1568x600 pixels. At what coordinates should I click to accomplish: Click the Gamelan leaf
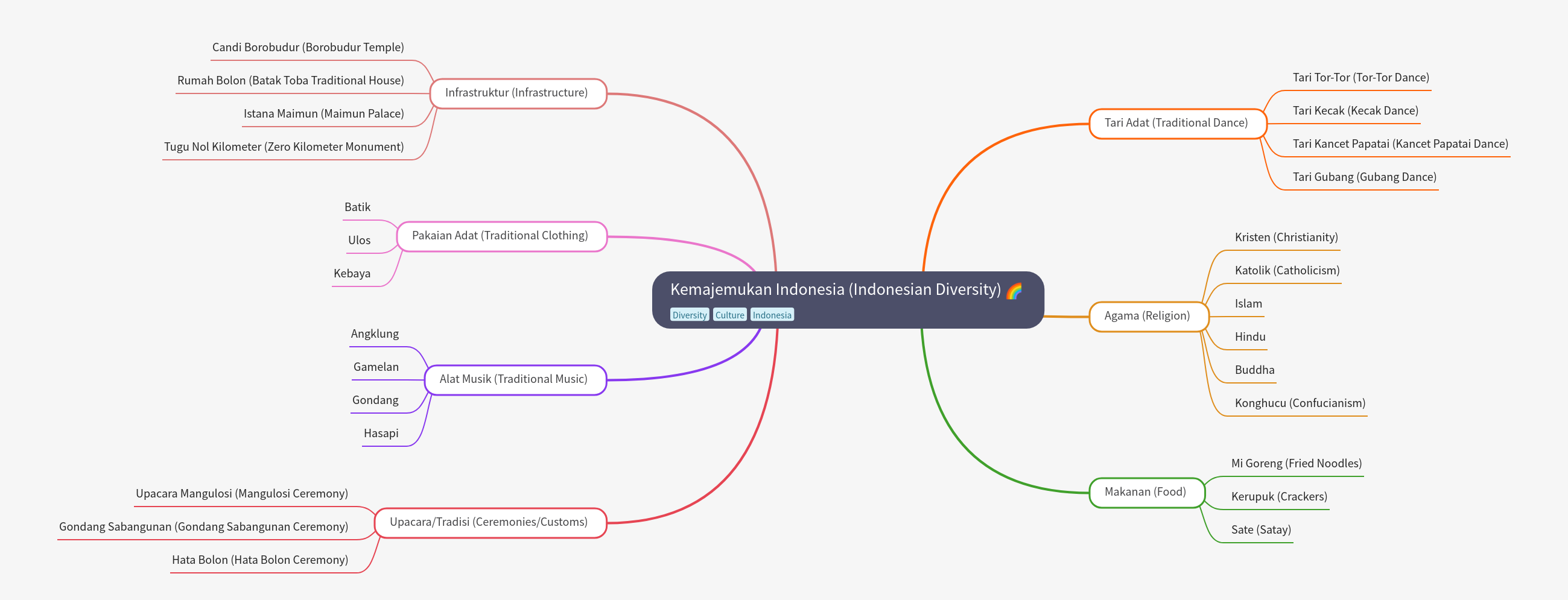click(376, 367)
